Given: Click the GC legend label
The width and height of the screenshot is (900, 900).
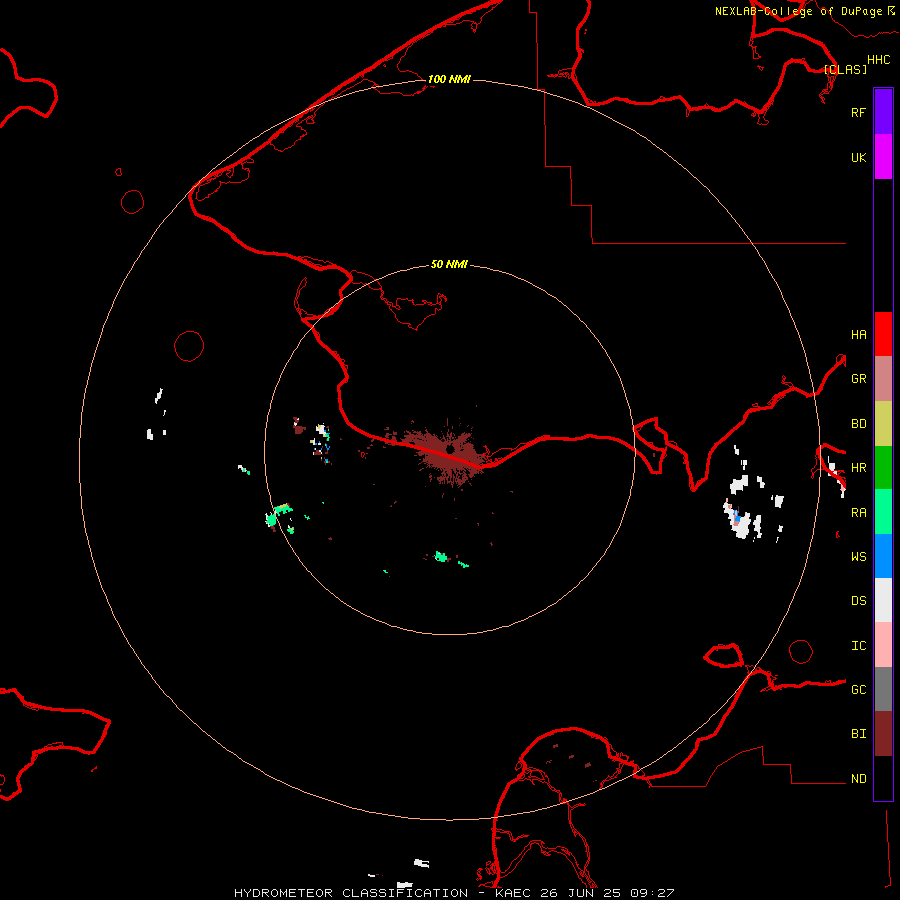Looking at the screenshot, I should coord(858,690).
